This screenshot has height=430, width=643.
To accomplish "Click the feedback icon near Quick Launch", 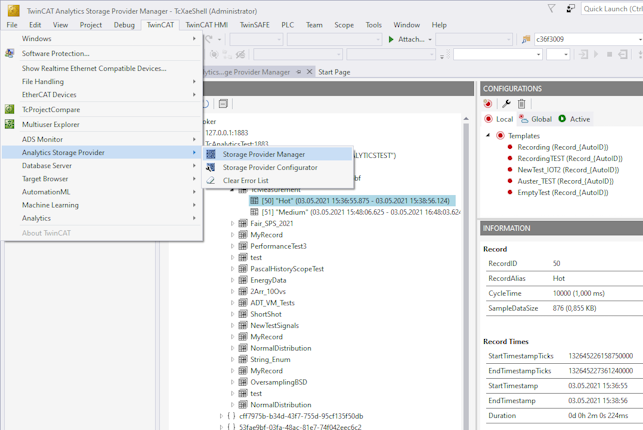I will point(570,9).
